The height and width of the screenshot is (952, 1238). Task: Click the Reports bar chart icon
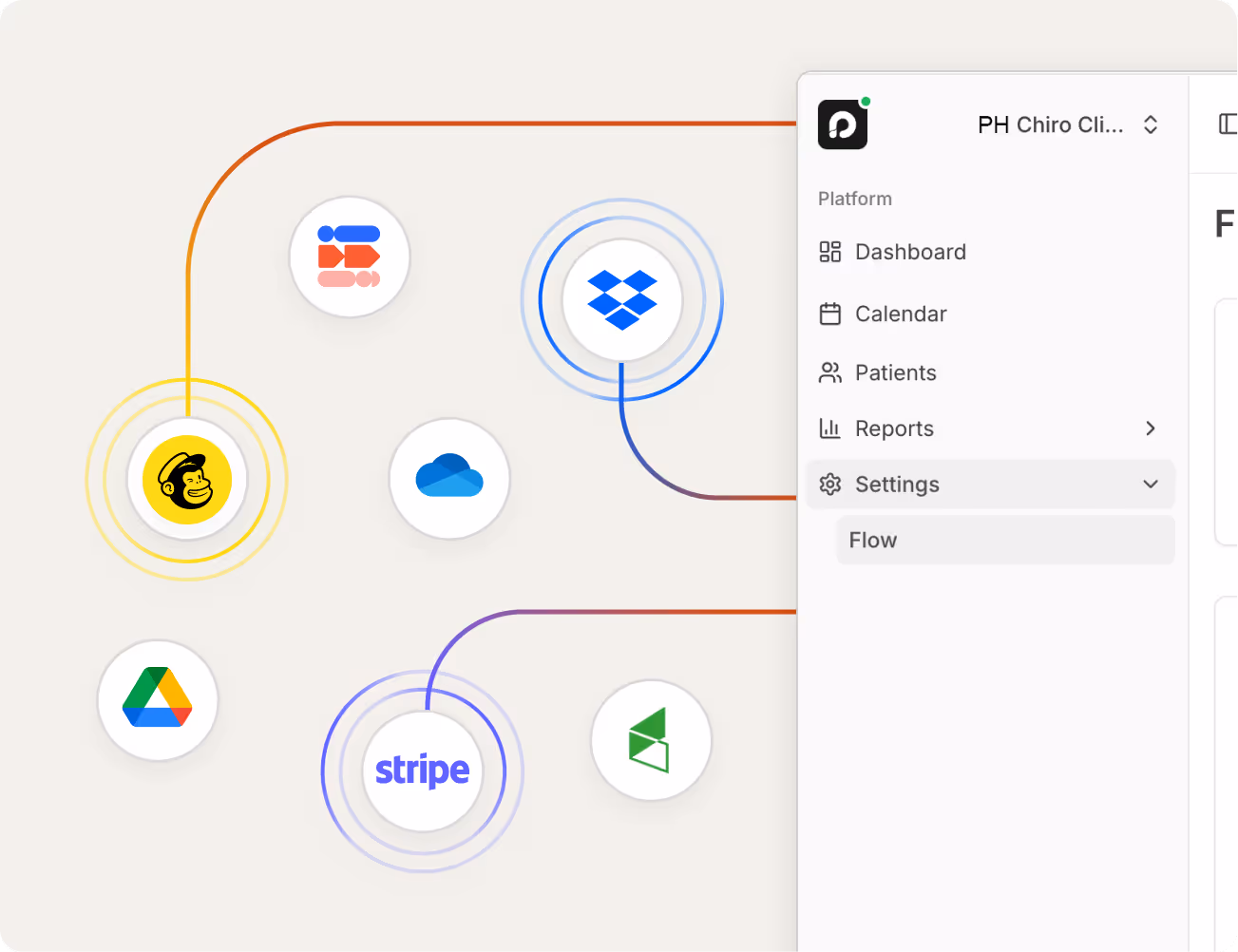[830, 428]
